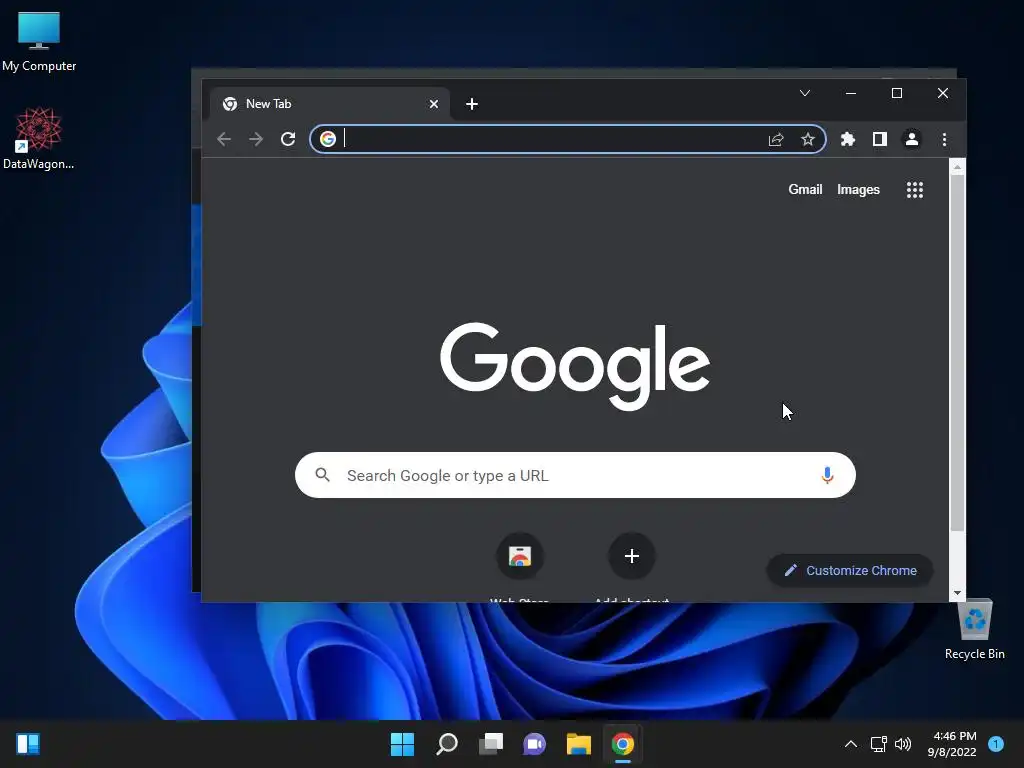Show hidden system tray icons
1024x768 pixels.
(x=851, y=744)
